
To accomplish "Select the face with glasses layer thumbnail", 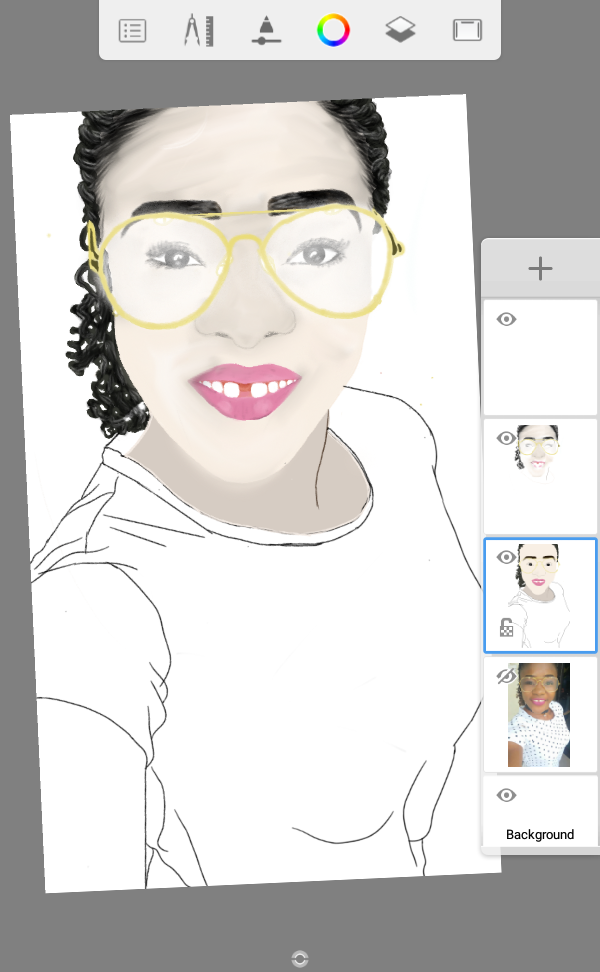I will pos(540,476).
